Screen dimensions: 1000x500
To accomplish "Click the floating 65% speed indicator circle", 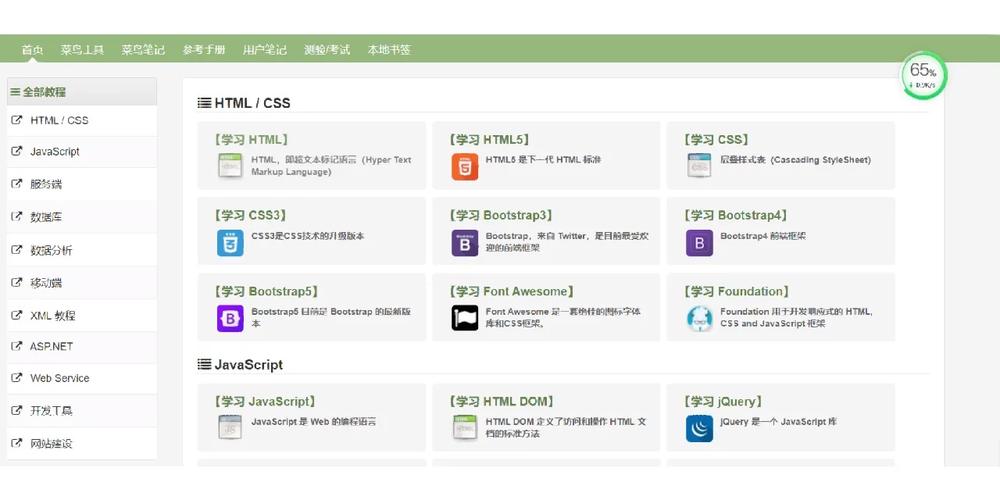I will [x=923, y=76].
